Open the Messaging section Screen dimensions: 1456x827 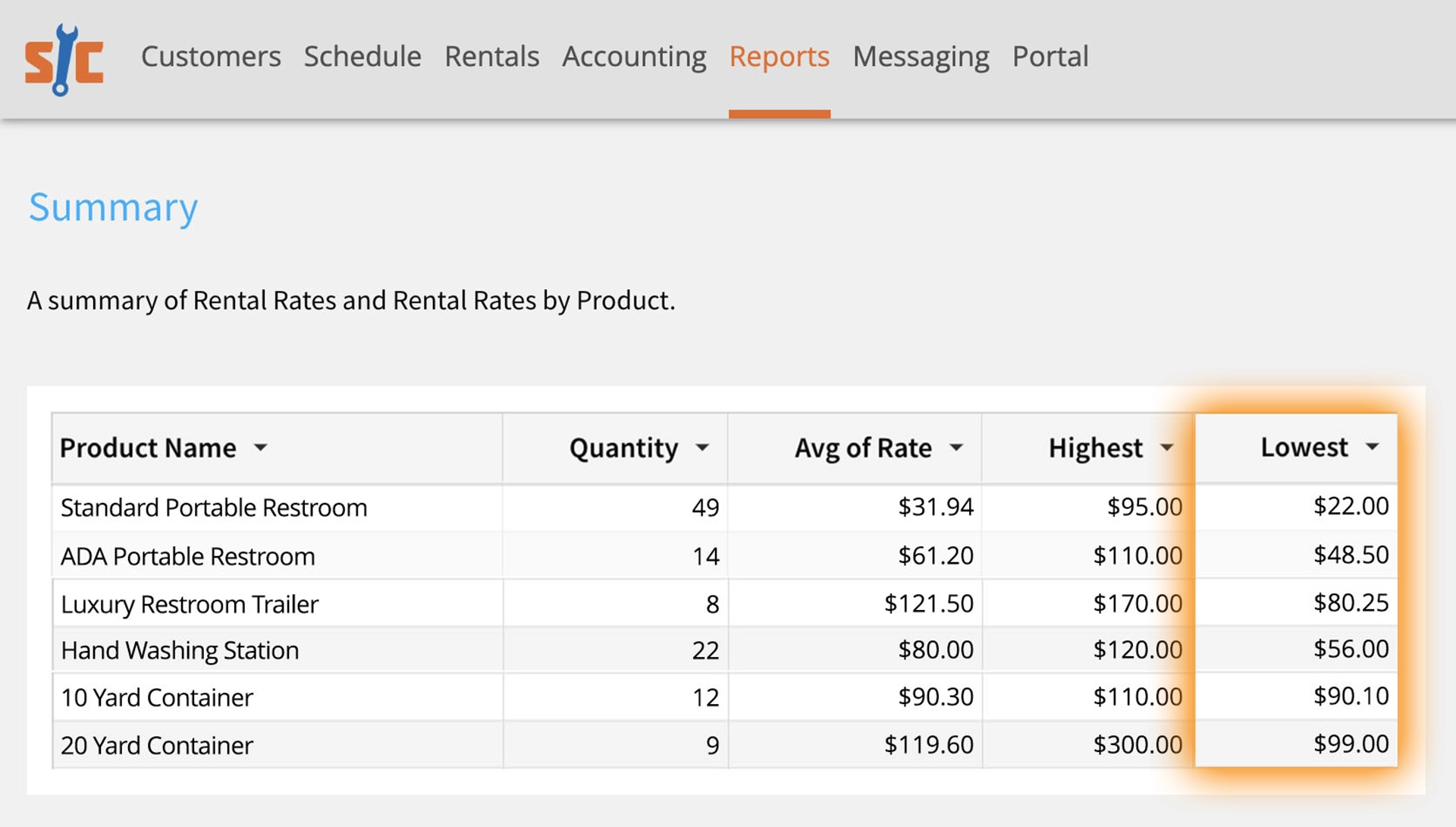(921, 57)
